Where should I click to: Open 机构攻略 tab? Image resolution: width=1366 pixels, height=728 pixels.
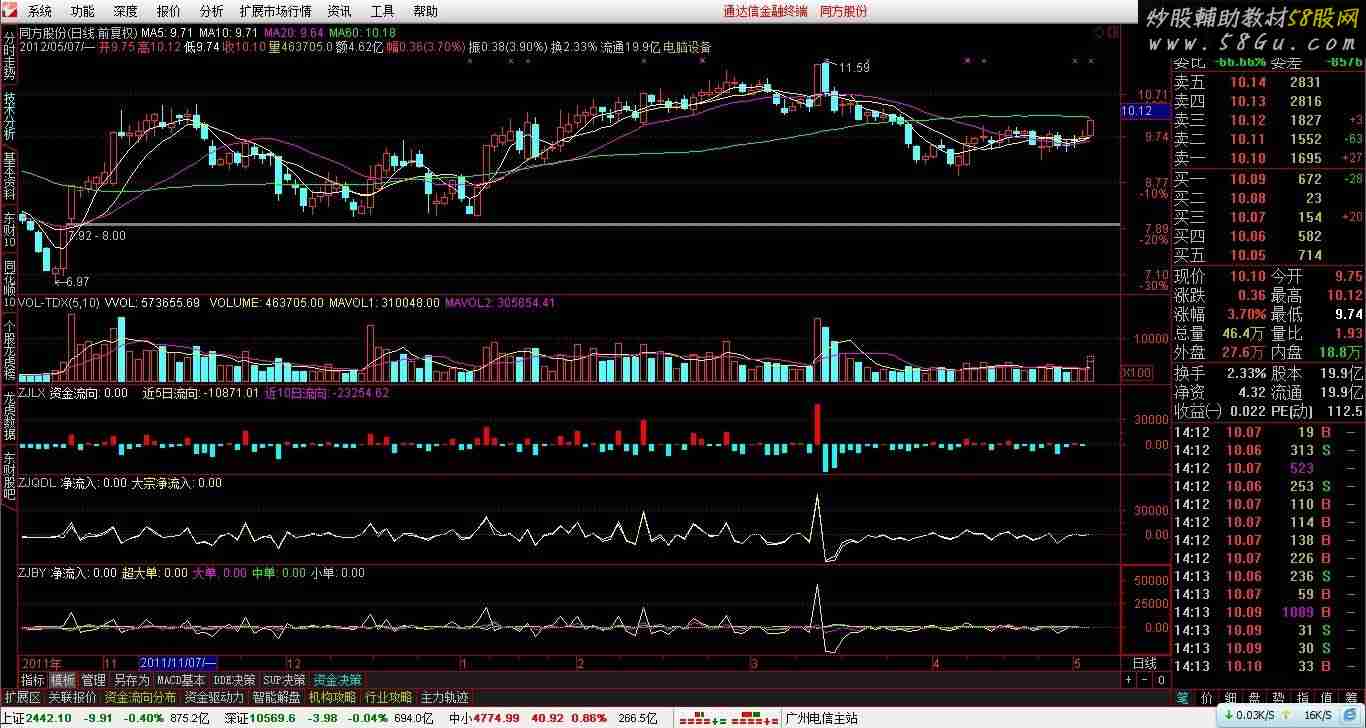333,697
